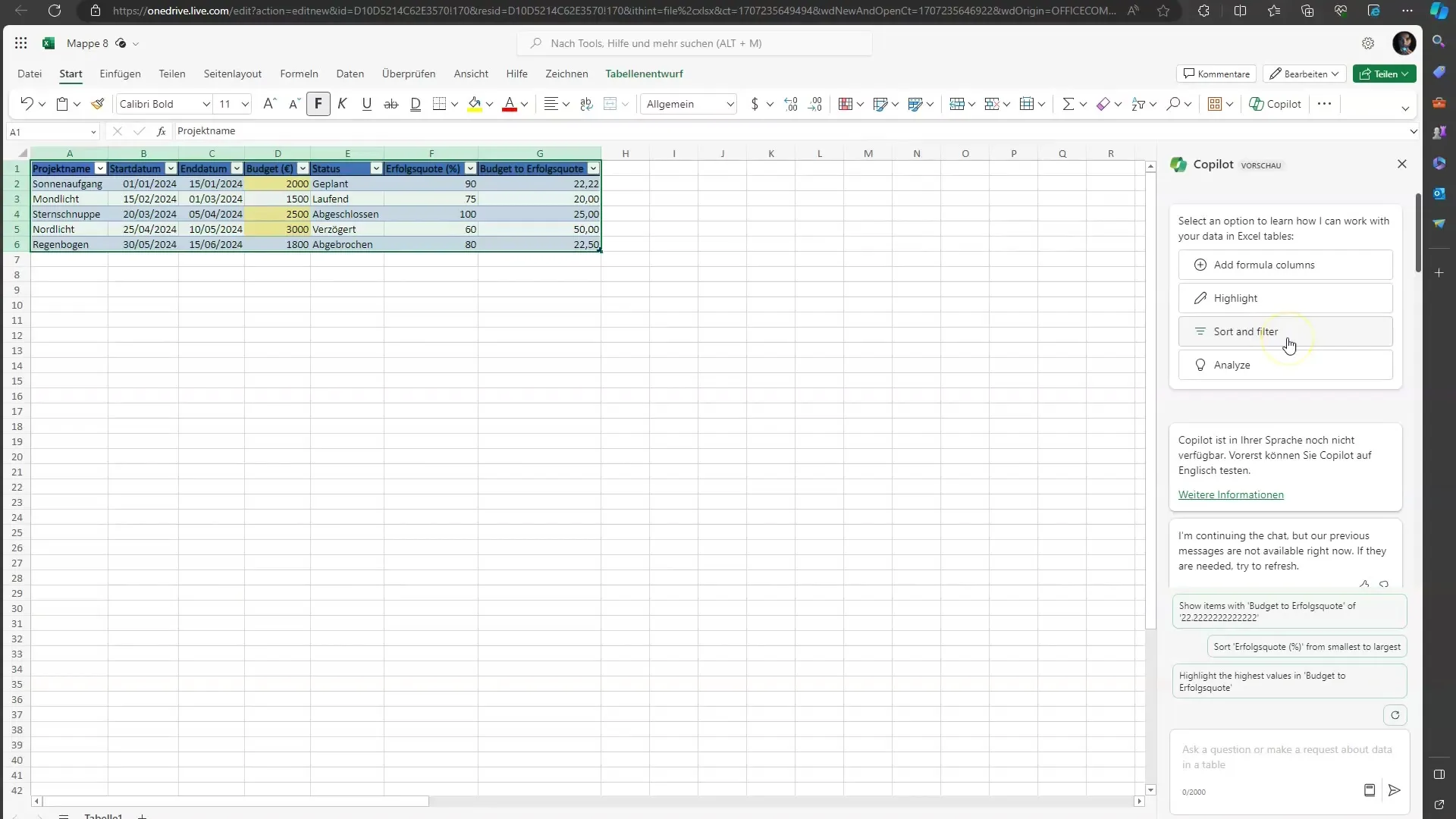
Task: Select the currency format icon
Action: 754,104
